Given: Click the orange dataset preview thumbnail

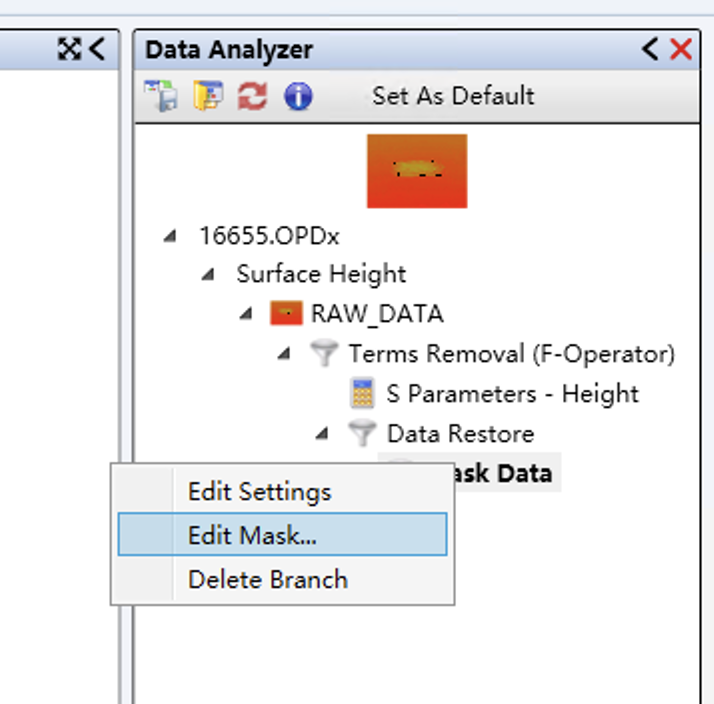Looking at the screenshot, I should coord(416,171).
